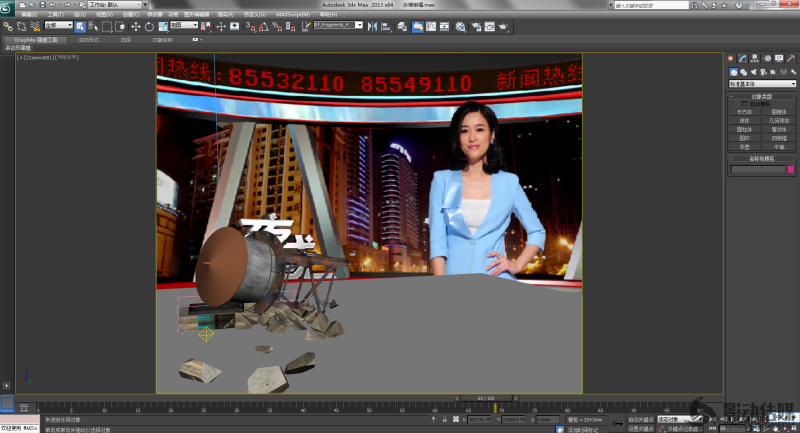Select the Move transform tool
The height and width of the screenshot is (433, 800).
[136, 26]
